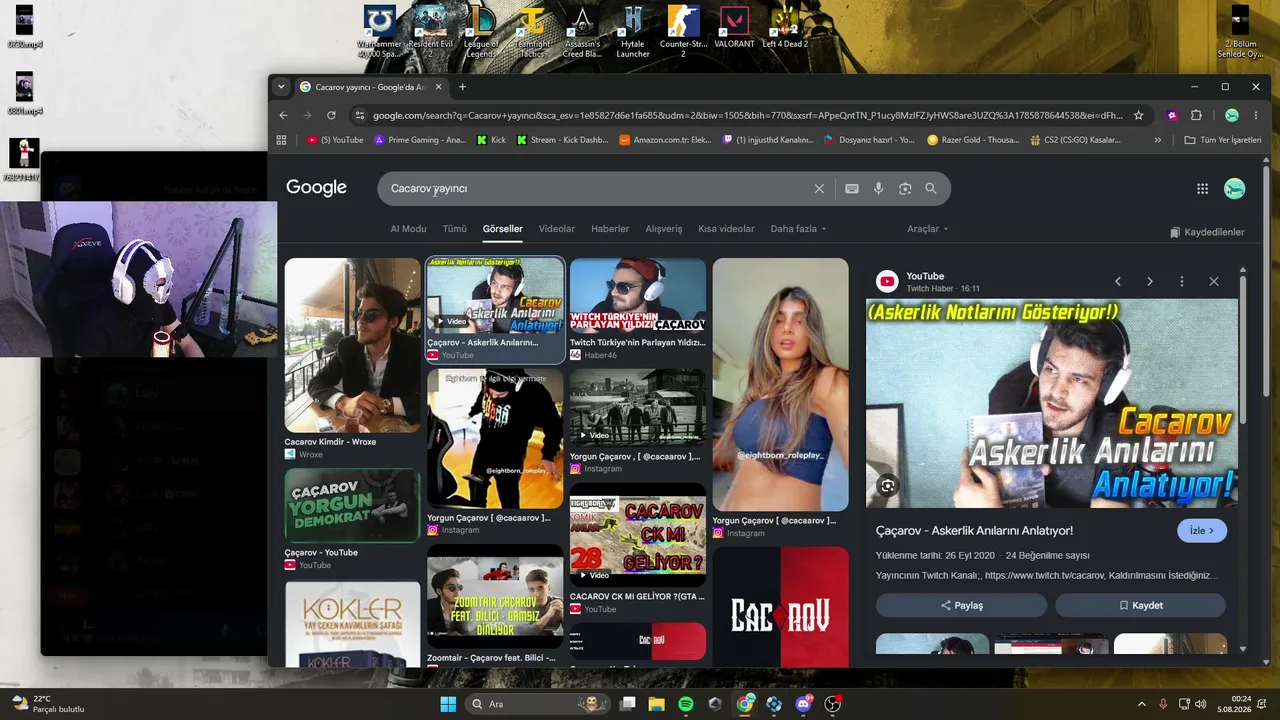Show hidden system tray icons
Screen dimensions: 1280x720
point(1142,704)
